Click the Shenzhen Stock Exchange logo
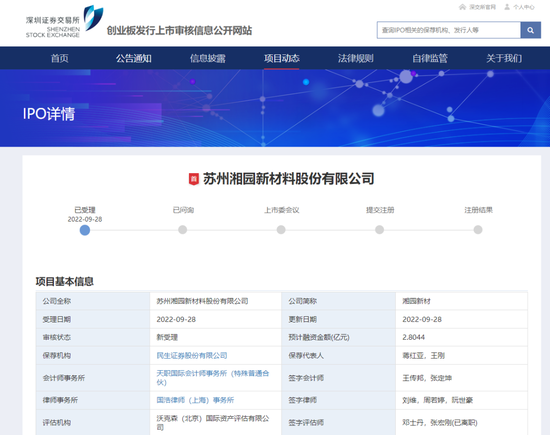 click(65, 22)
